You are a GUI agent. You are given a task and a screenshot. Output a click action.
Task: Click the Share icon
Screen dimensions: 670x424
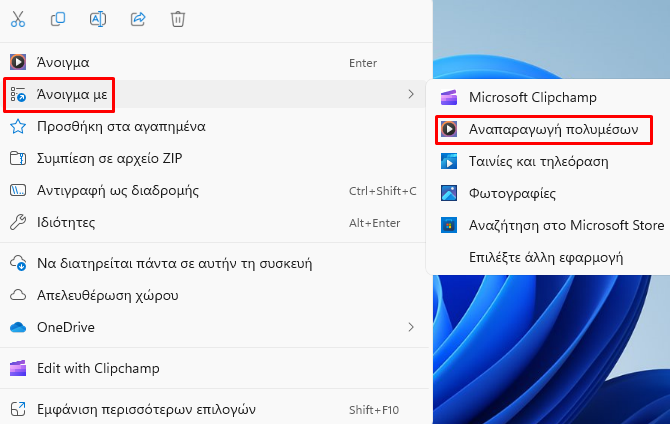pyautogui.click(x=138, y=19)
